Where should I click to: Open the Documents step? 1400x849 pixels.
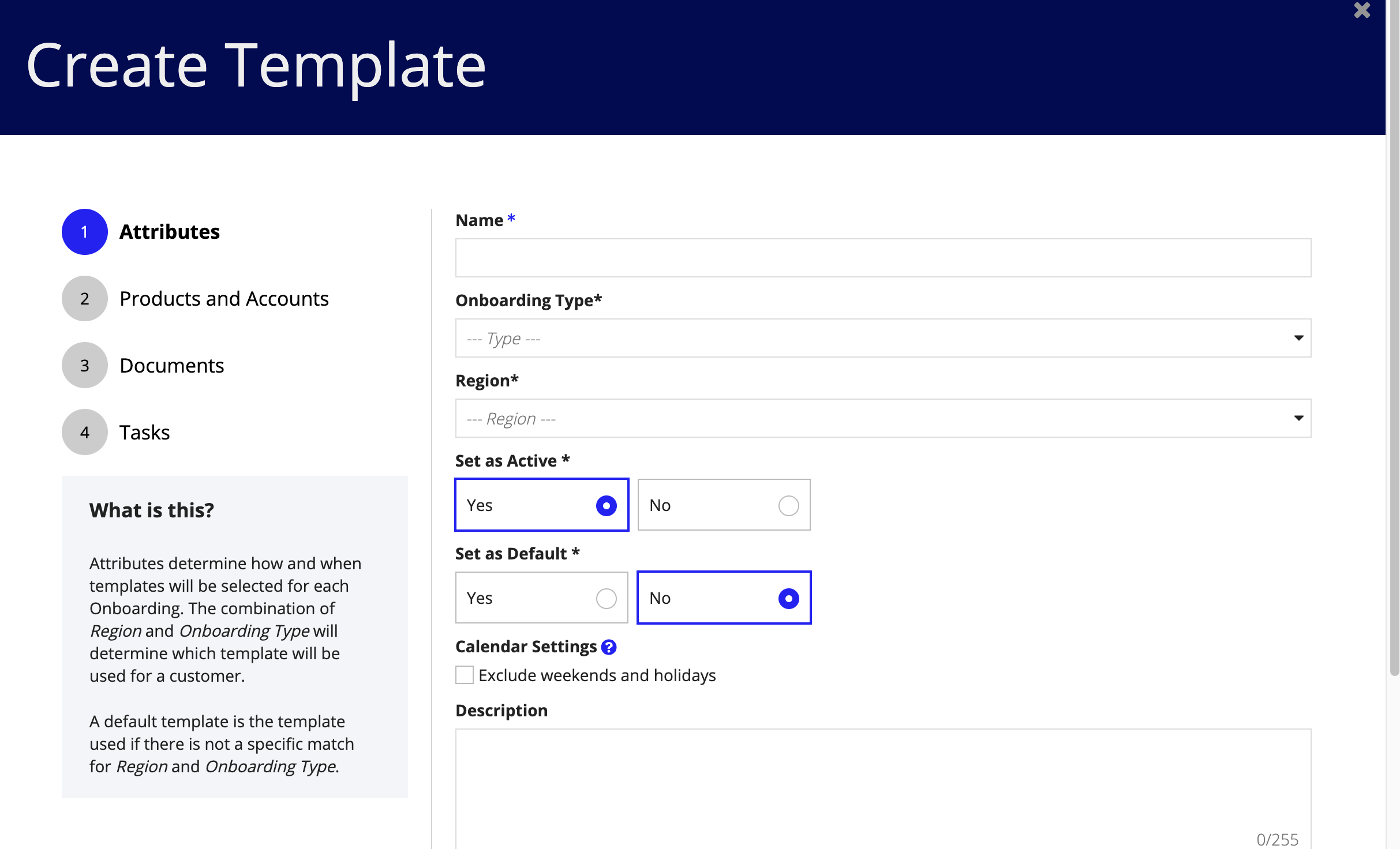[171, 366]
